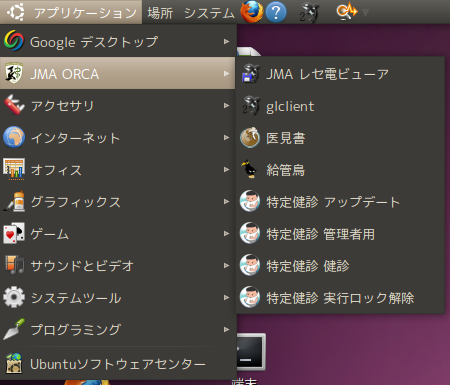The width and height of the screenshot is (450, 385).
Task: Click the ゲーム playing cards icon
Action: coord(14,233)
